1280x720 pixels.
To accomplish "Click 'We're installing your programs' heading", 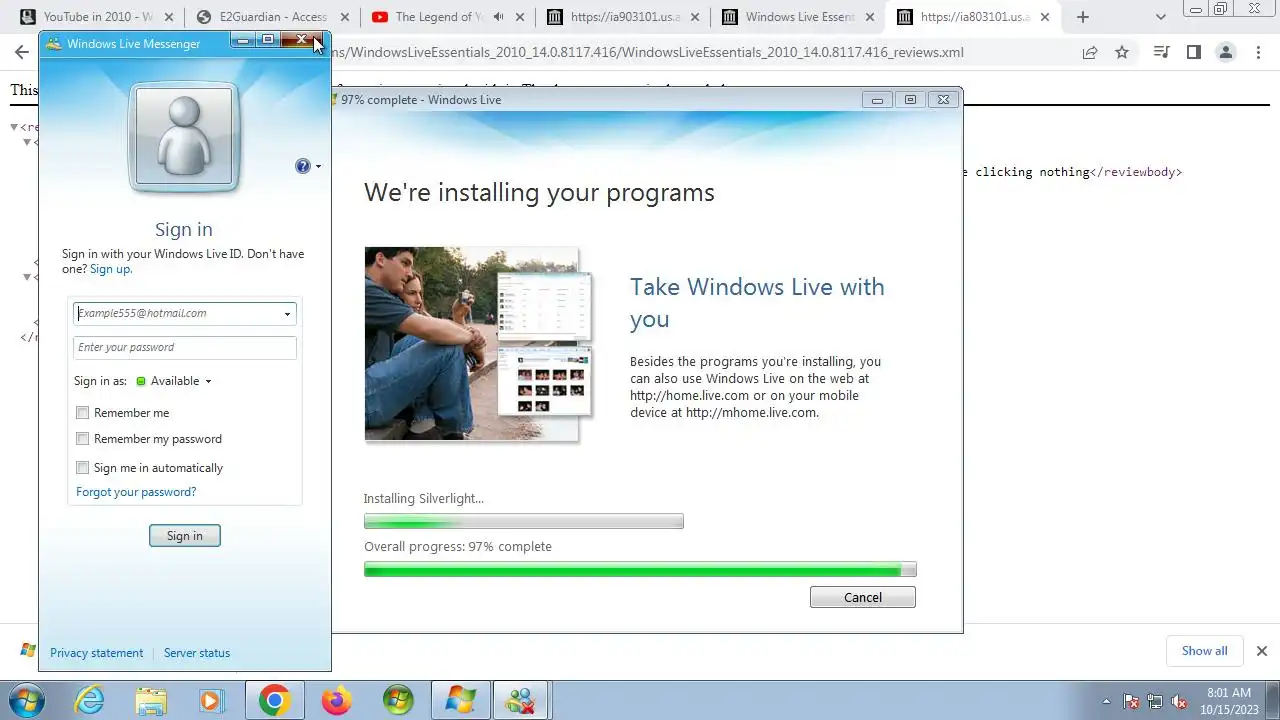I will [x=539, y=192].
